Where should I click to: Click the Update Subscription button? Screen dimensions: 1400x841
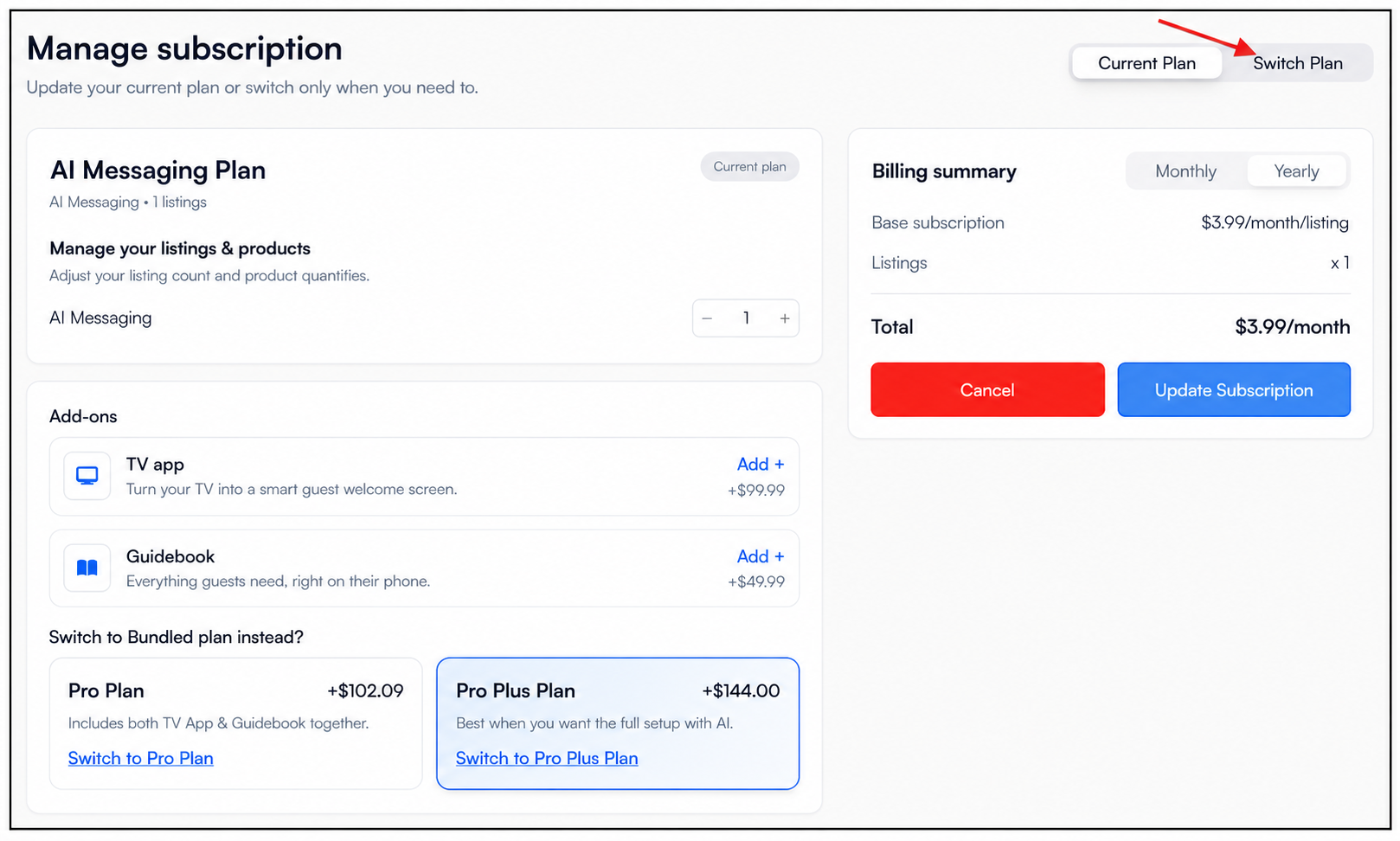[1234, 389]
